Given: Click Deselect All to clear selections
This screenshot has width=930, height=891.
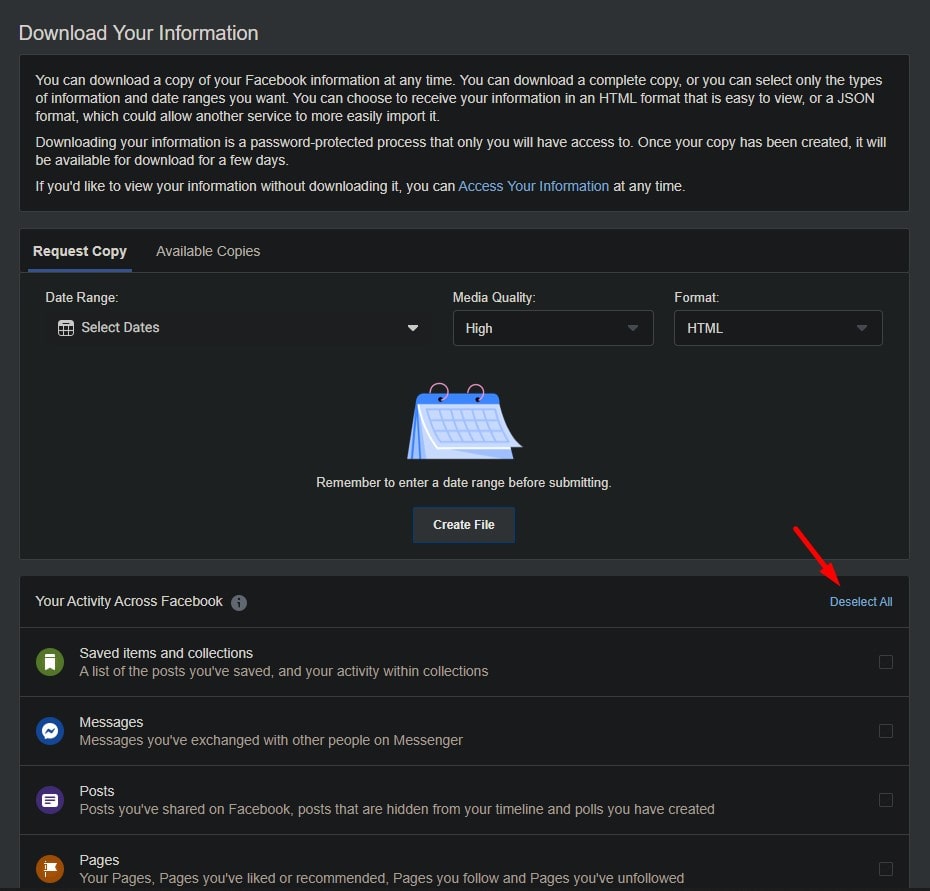Looking at the screenshot, I should click(861, 602).
